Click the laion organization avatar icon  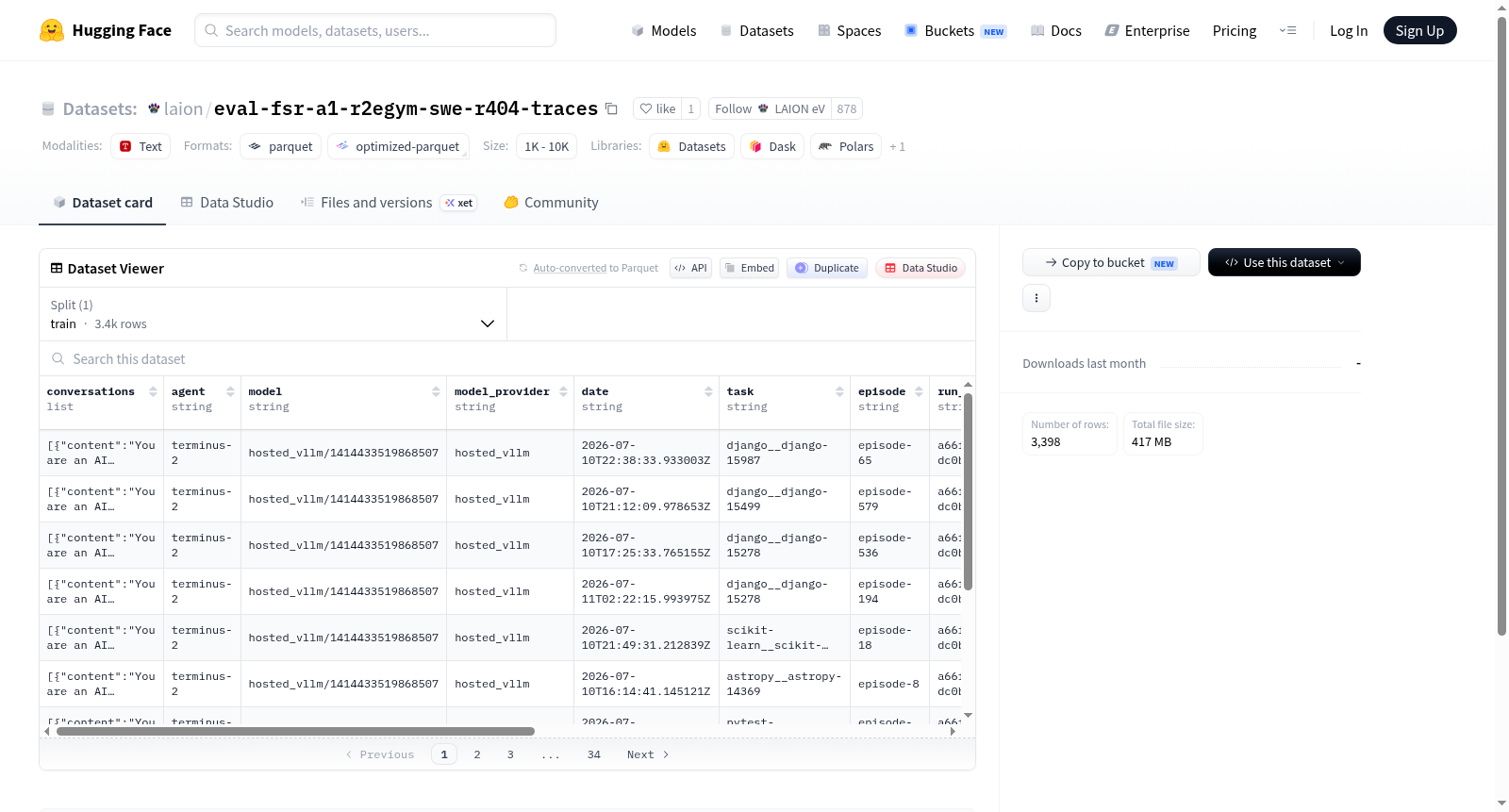tap(154, 108)
